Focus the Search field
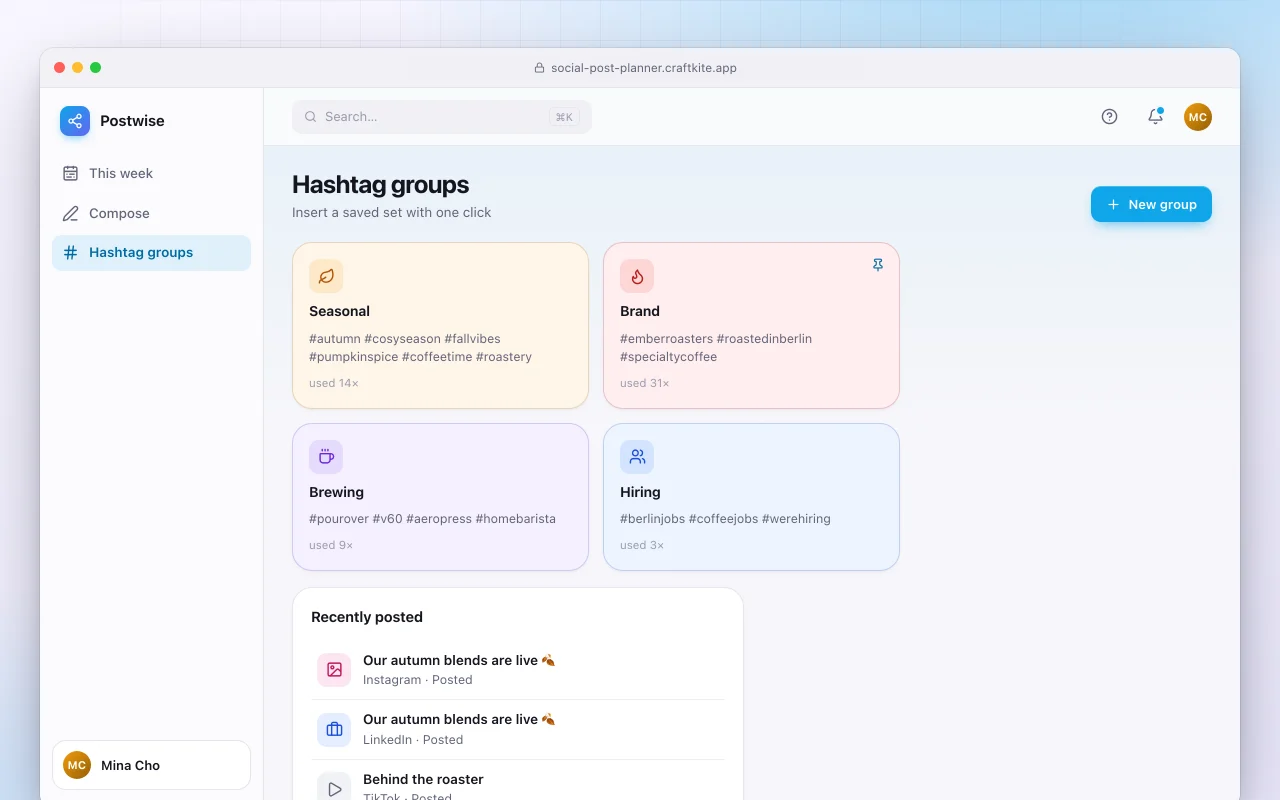The height and width of the screenshot is (800, 1280). (442, 117)
